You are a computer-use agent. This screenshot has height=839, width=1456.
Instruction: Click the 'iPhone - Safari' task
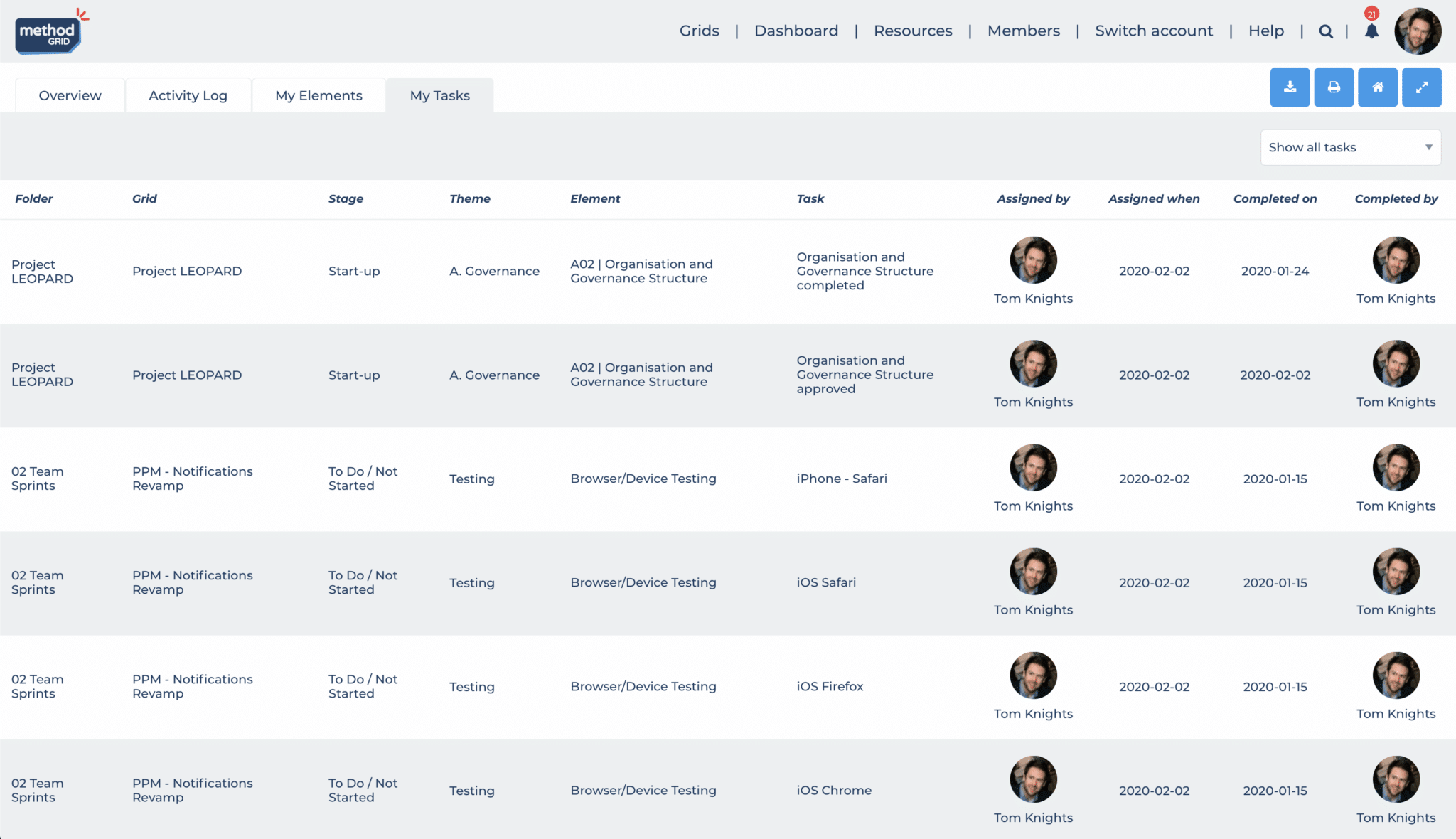click(x=842, y=479)
